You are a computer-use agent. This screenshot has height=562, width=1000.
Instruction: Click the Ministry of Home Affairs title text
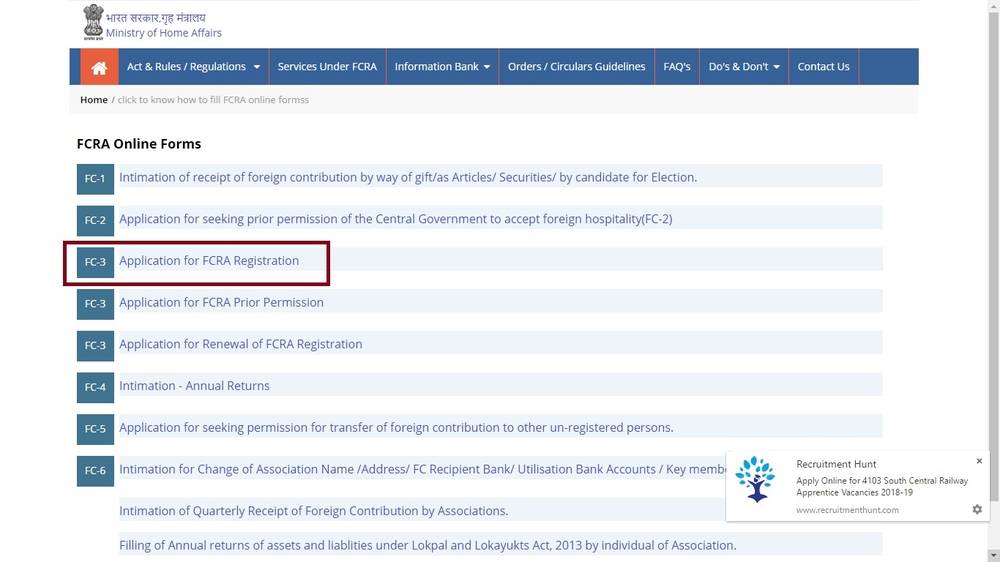(164, 33)
